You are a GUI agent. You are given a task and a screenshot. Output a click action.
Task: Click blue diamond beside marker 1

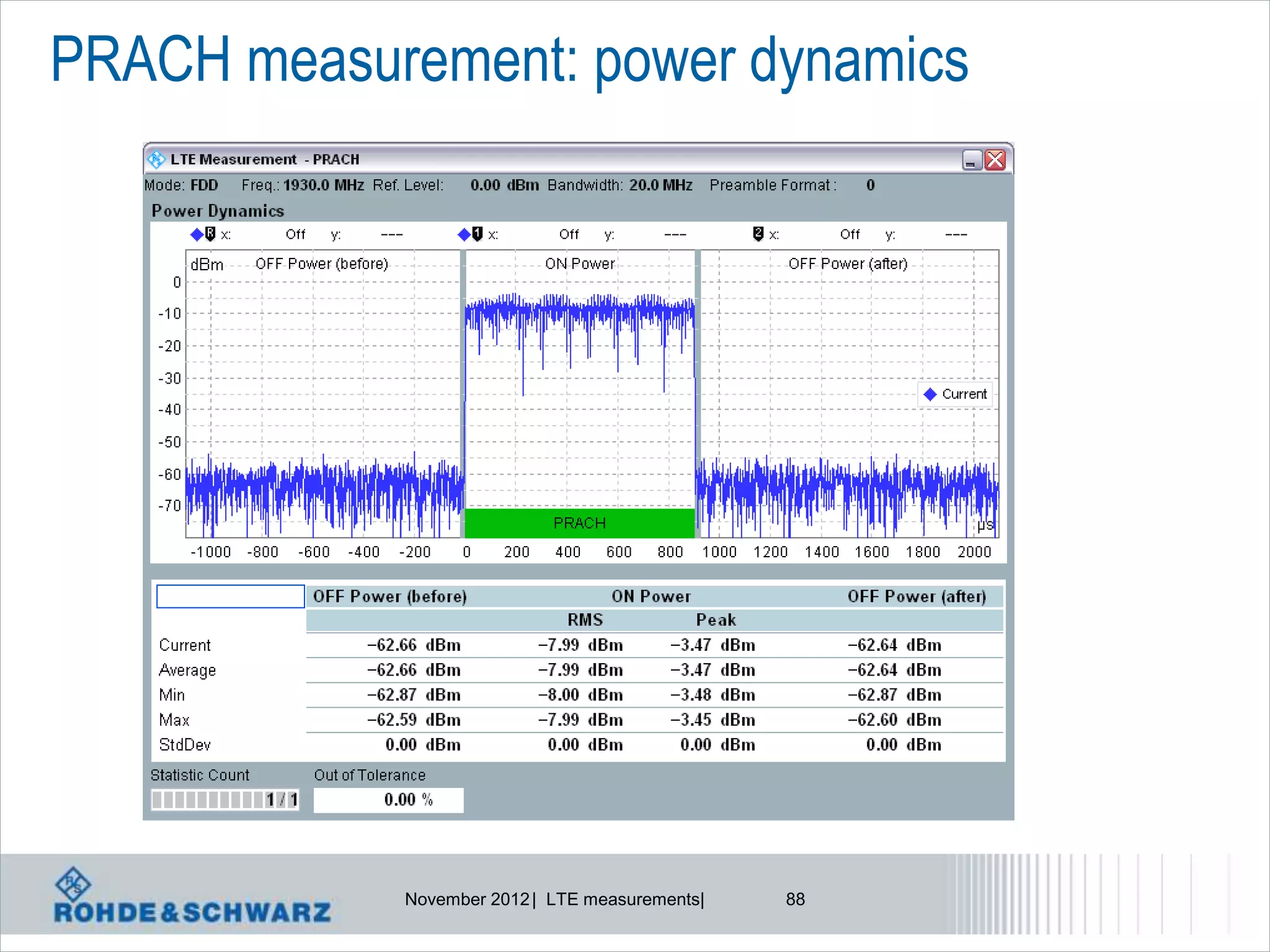click(464, 234)
